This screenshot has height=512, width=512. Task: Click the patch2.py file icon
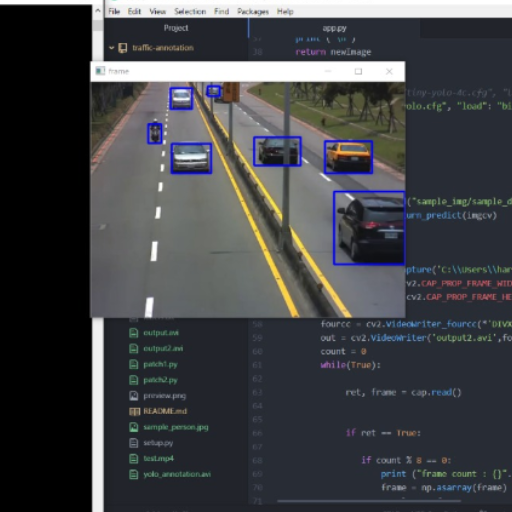coord(134,380)
